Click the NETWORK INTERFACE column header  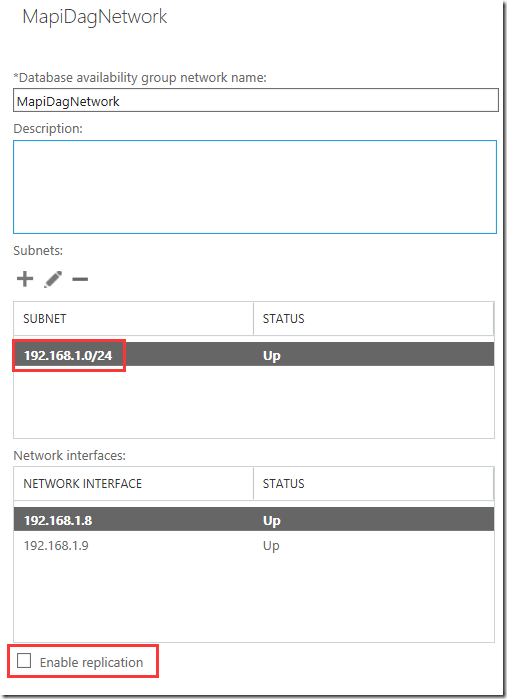point(133,483)
